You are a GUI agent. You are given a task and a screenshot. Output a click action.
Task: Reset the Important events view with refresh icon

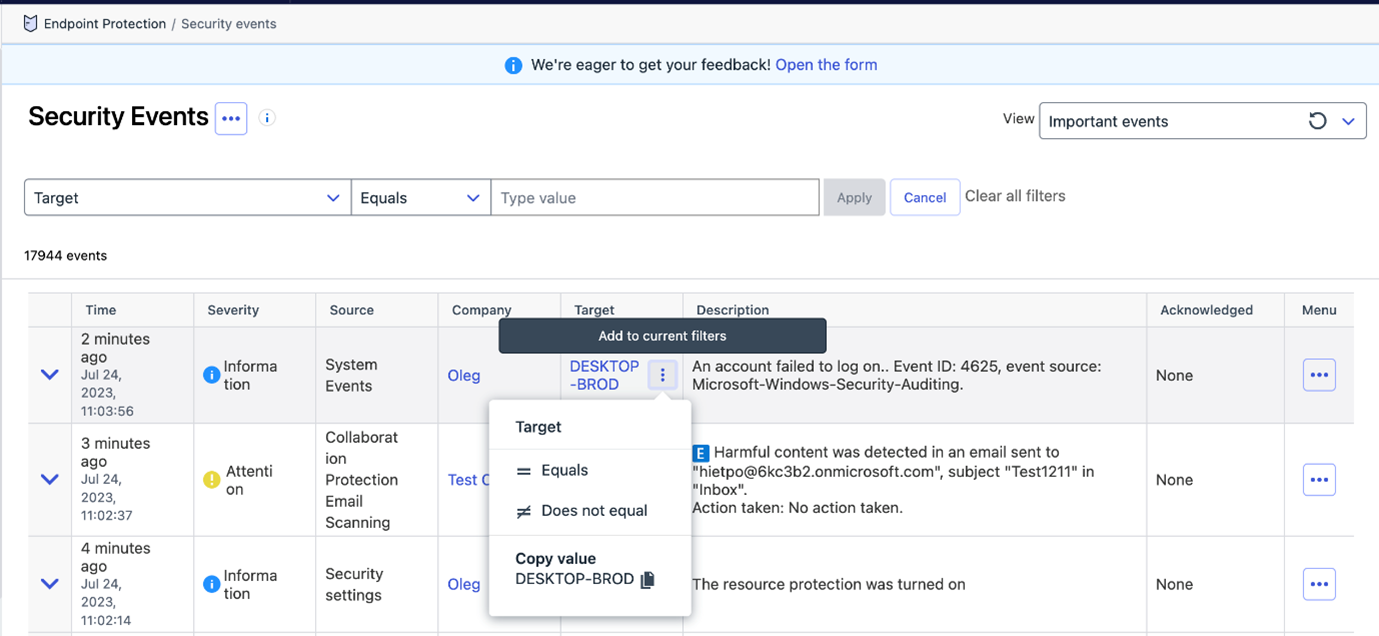(1318, 121)
